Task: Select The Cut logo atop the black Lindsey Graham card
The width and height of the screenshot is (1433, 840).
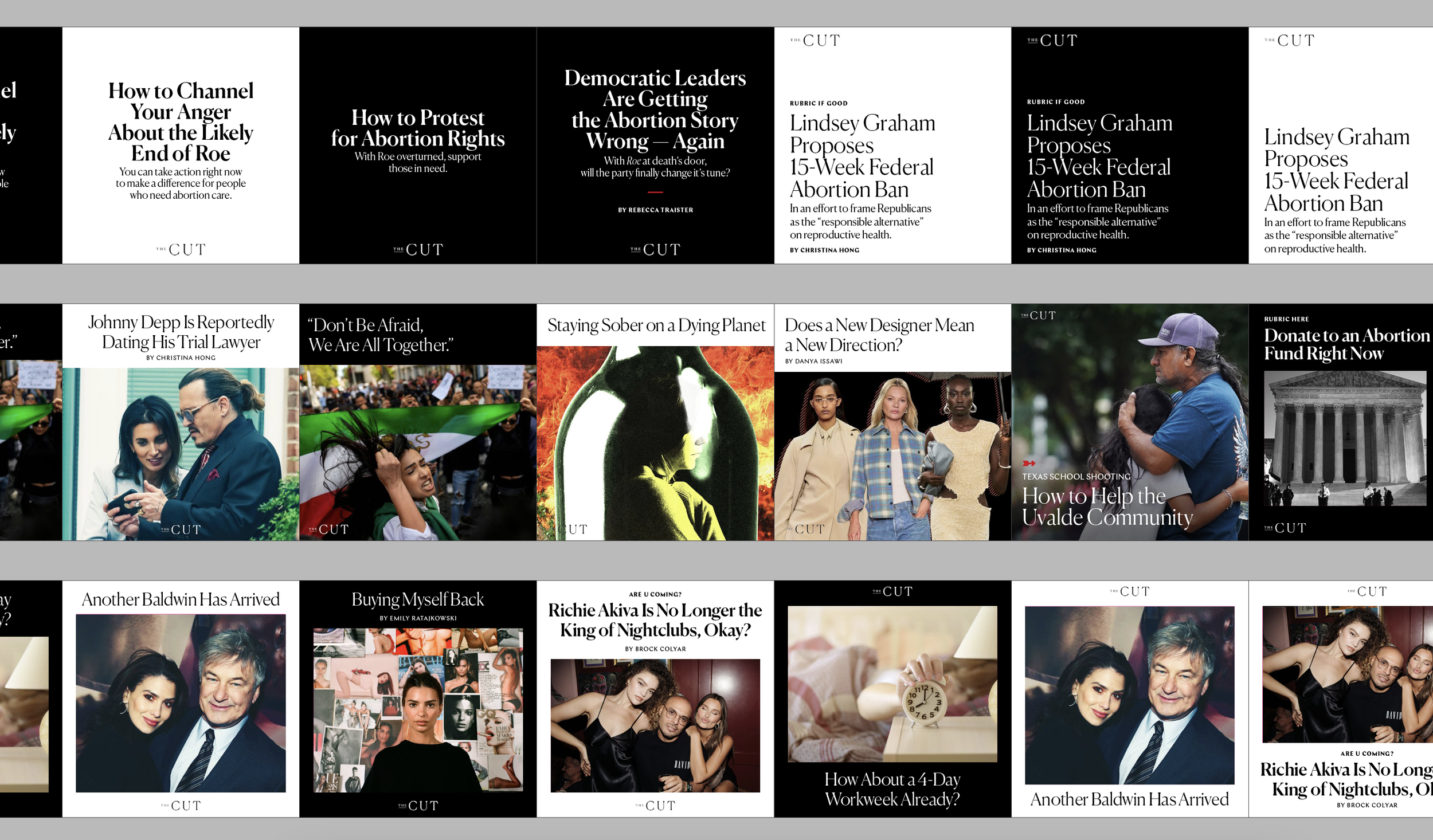Action: click(1052, 41)
